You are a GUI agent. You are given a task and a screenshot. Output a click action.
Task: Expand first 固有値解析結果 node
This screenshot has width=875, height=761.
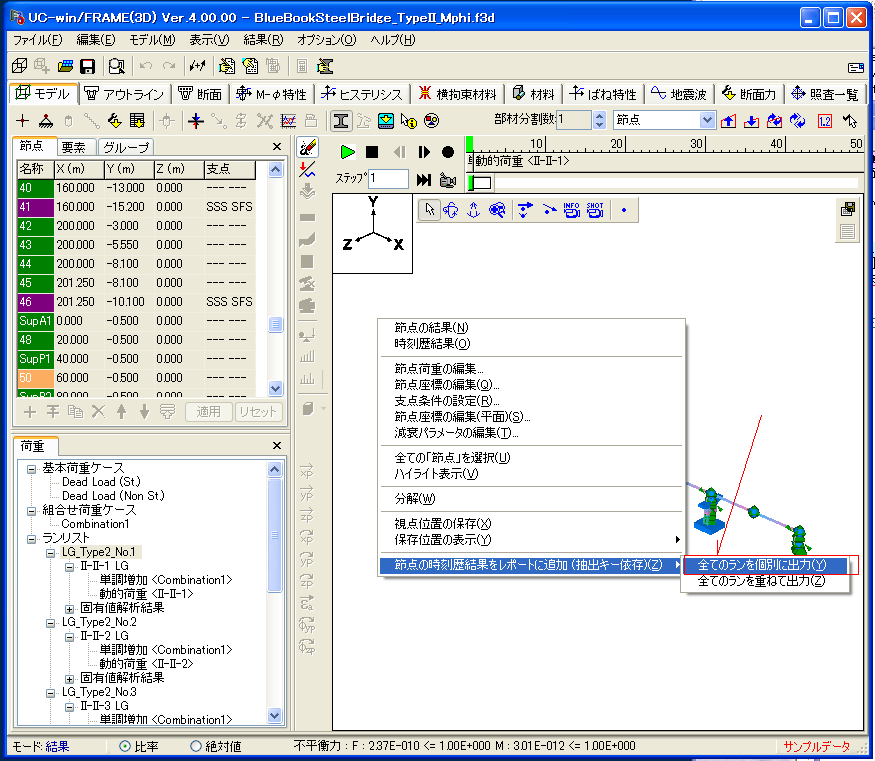click(69, 609)
